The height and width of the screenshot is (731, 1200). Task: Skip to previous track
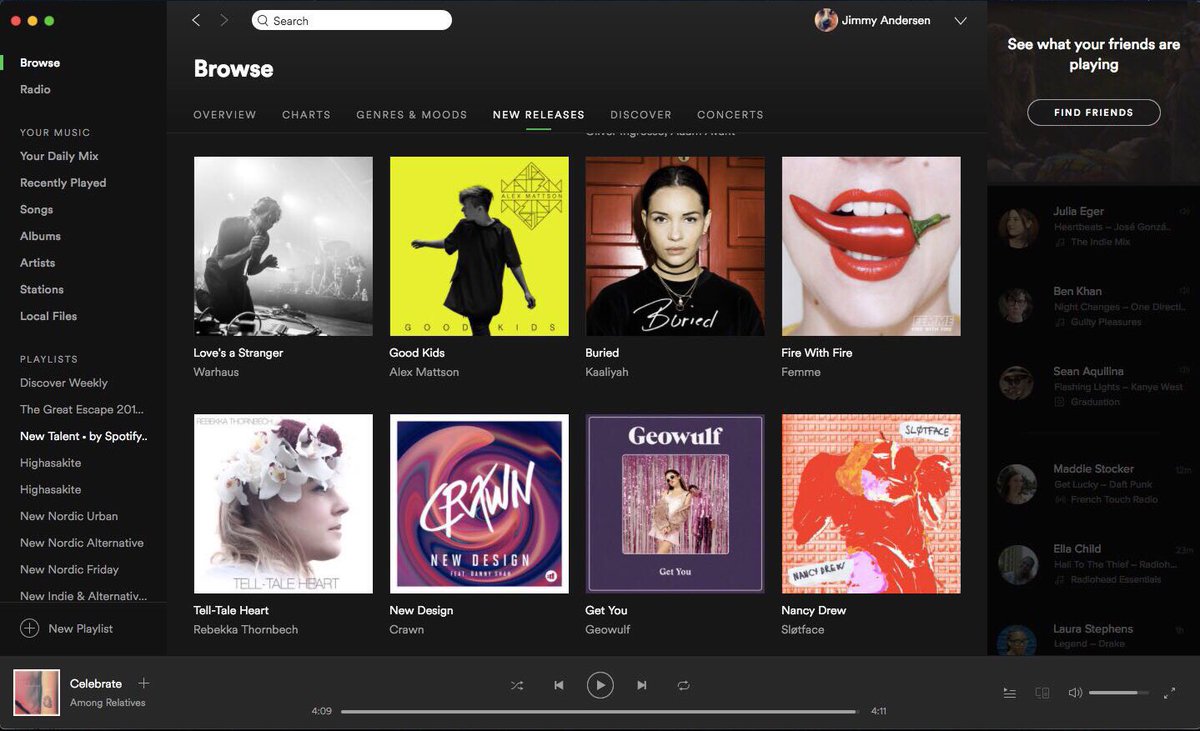(559, 685)
